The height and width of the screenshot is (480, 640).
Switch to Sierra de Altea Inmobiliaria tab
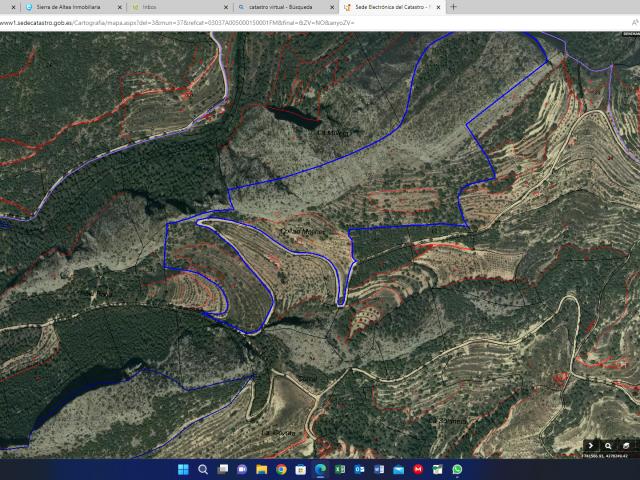click(x=67, y=6)
